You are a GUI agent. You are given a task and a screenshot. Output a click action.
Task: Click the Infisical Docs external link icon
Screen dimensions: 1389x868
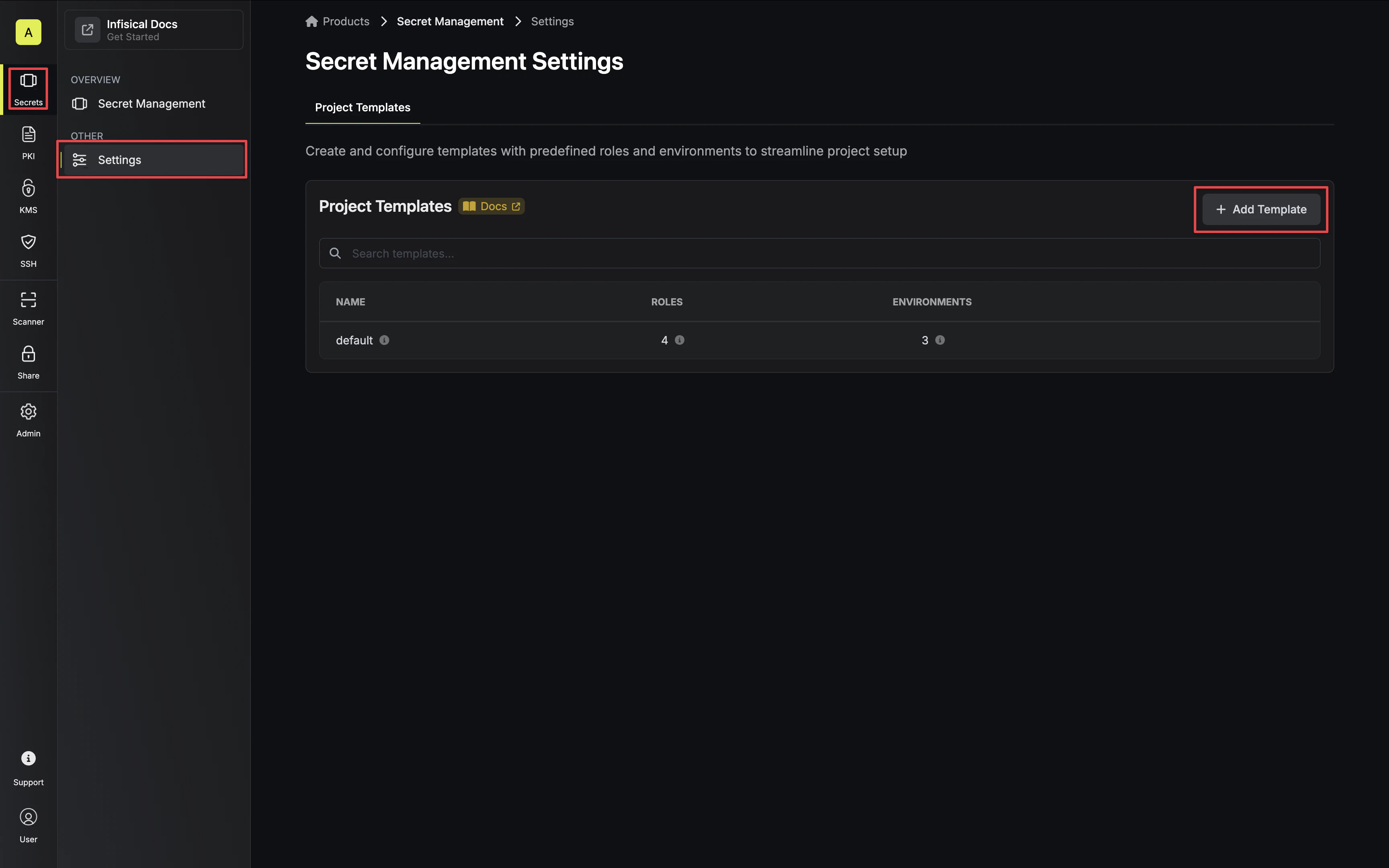coord(87,29)
